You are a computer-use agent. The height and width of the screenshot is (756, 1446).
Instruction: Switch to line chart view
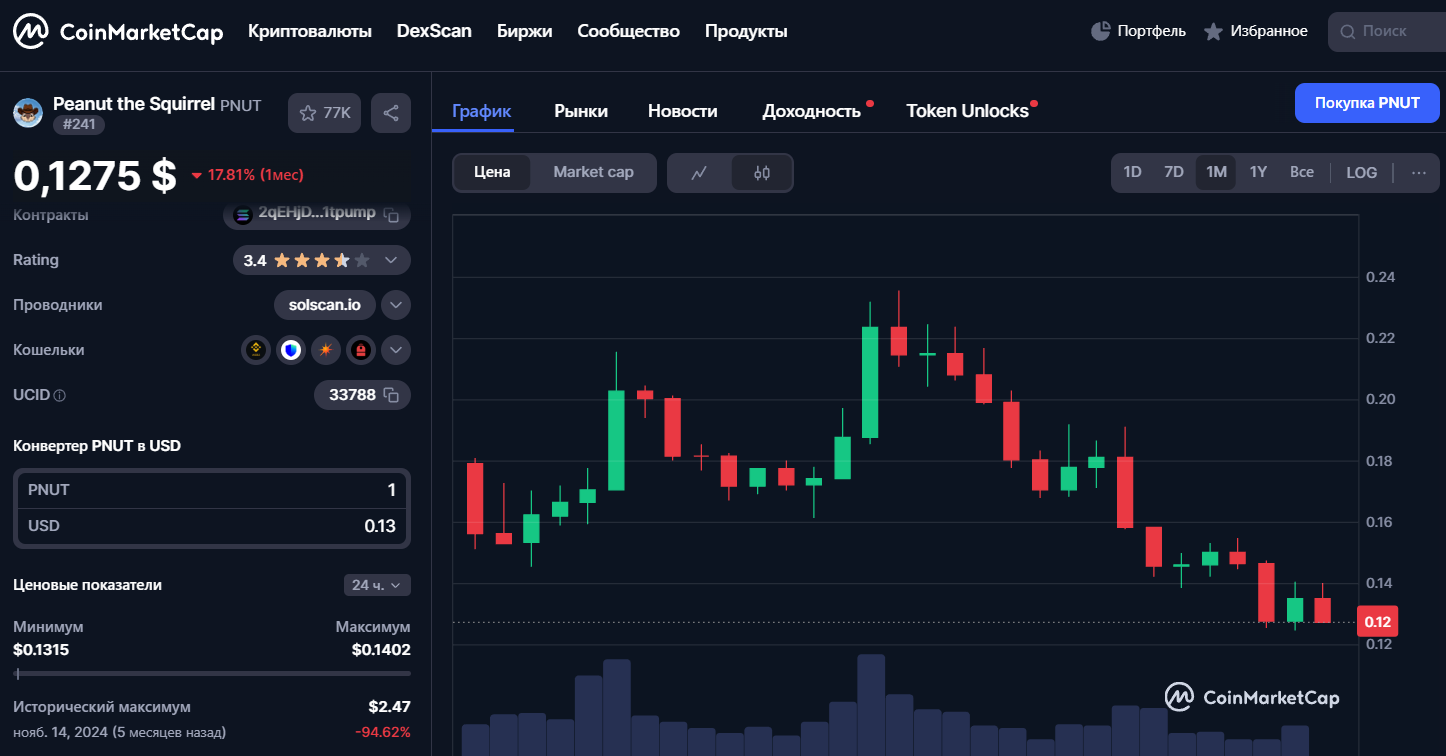tap(699, 173)
